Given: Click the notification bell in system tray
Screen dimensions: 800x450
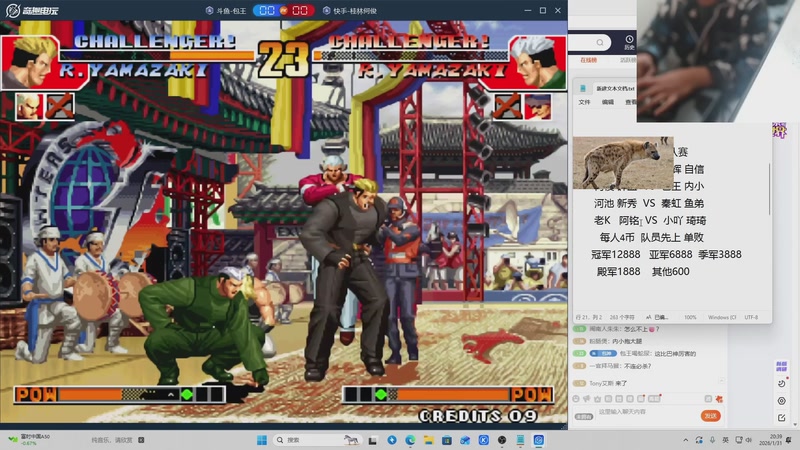Looking at the screenshot, I should (x=789, y=440).
